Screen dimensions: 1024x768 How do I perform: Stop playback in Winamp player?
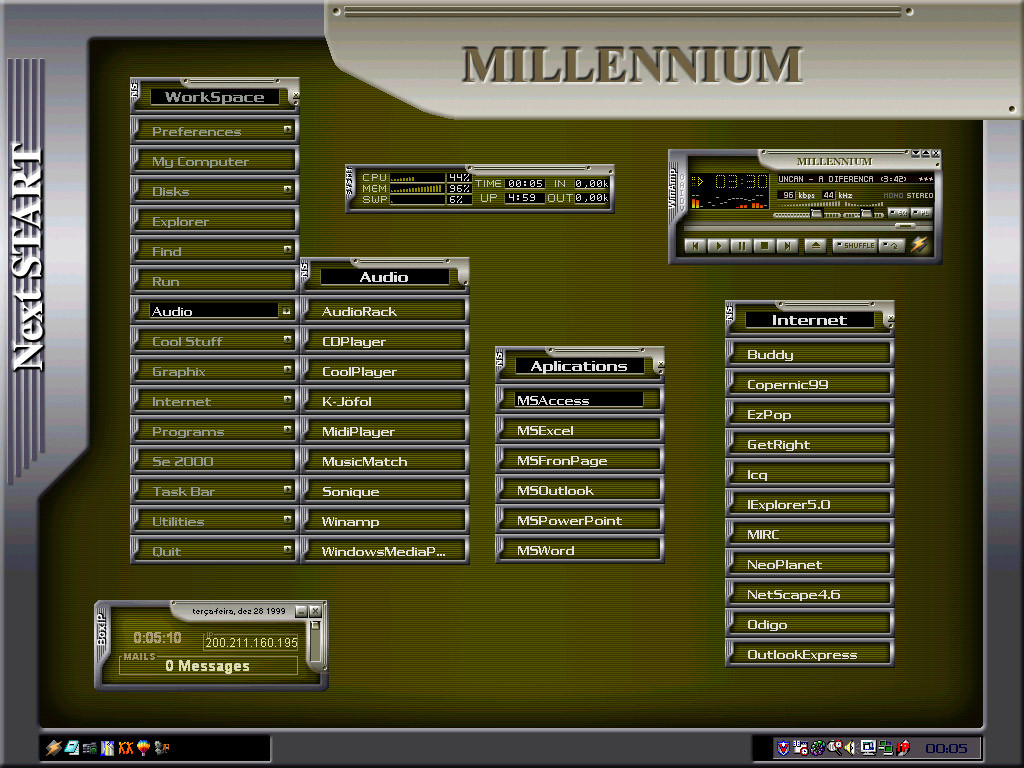coord(765,246)
